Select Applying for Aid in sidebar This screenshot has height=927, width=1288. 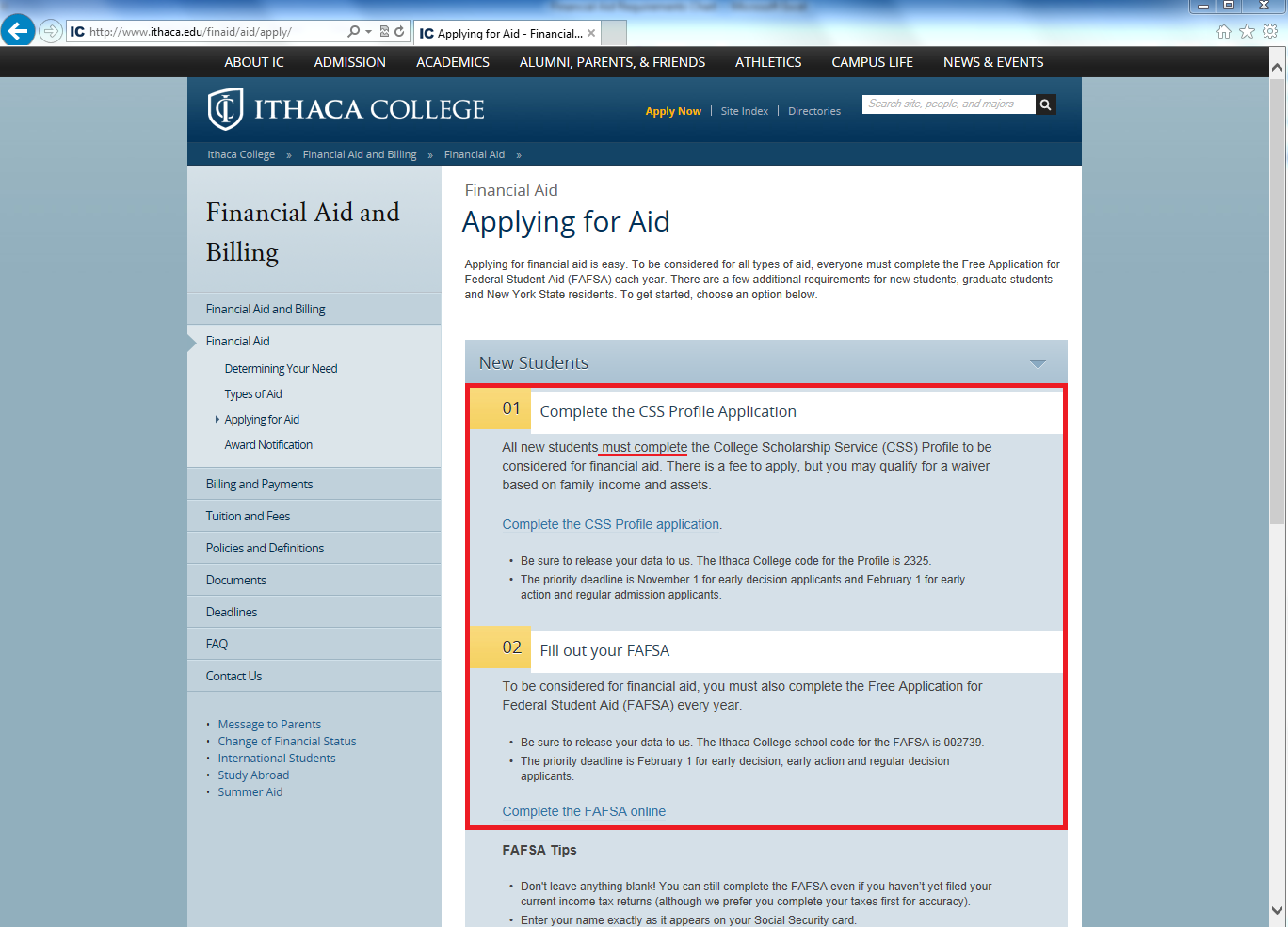click(262, 420)
